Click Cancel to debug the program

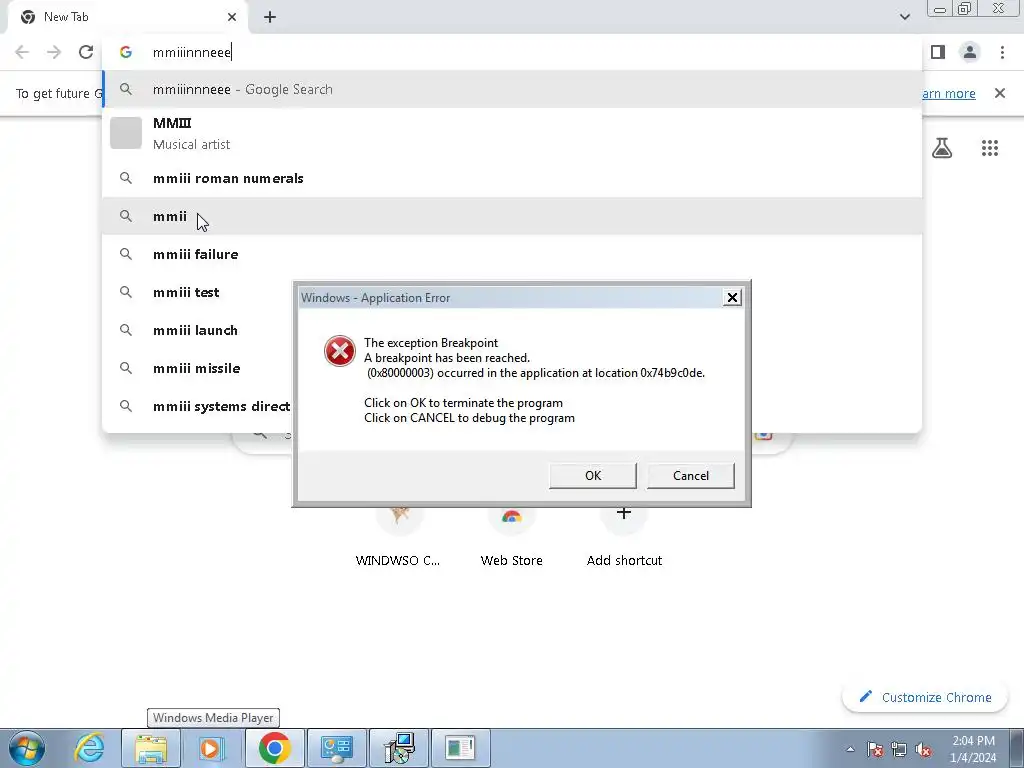coord(690,475)
